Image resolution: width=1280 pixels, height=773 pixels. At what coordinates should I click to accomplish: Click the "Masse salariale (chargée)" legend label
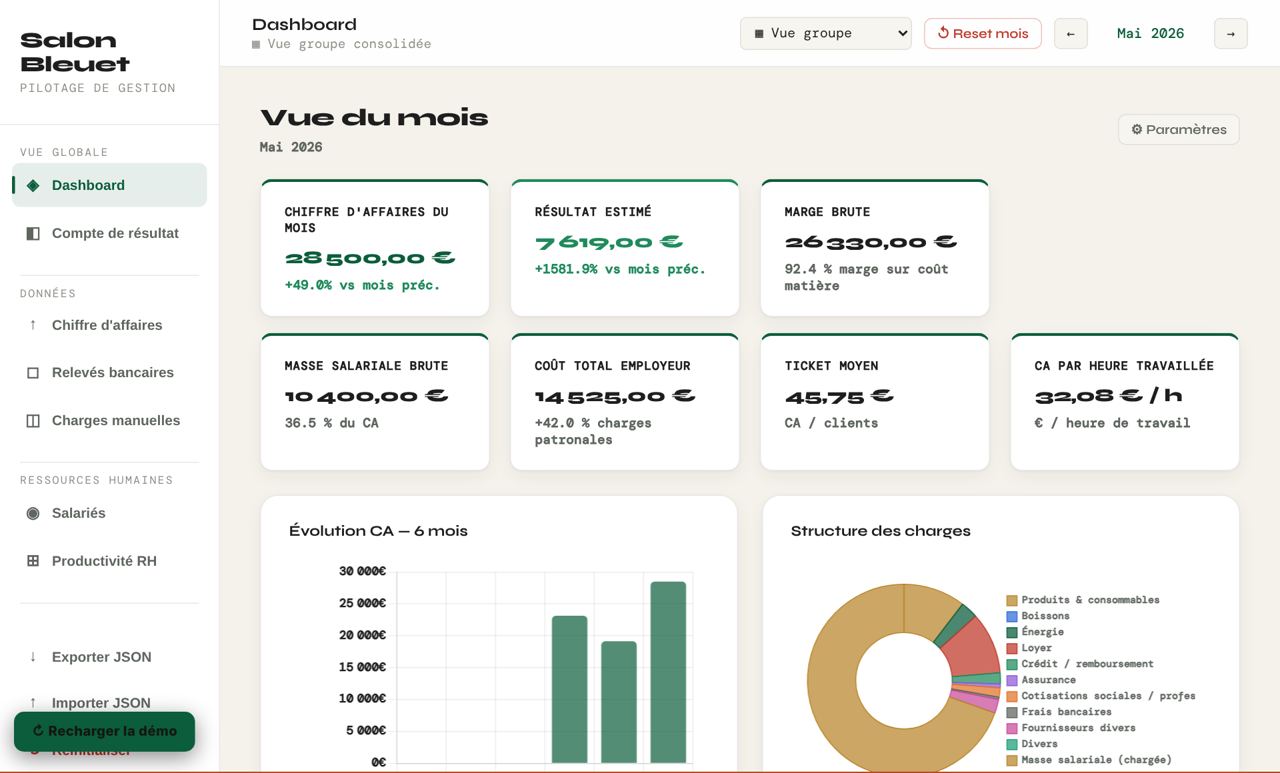[1096, 760]
